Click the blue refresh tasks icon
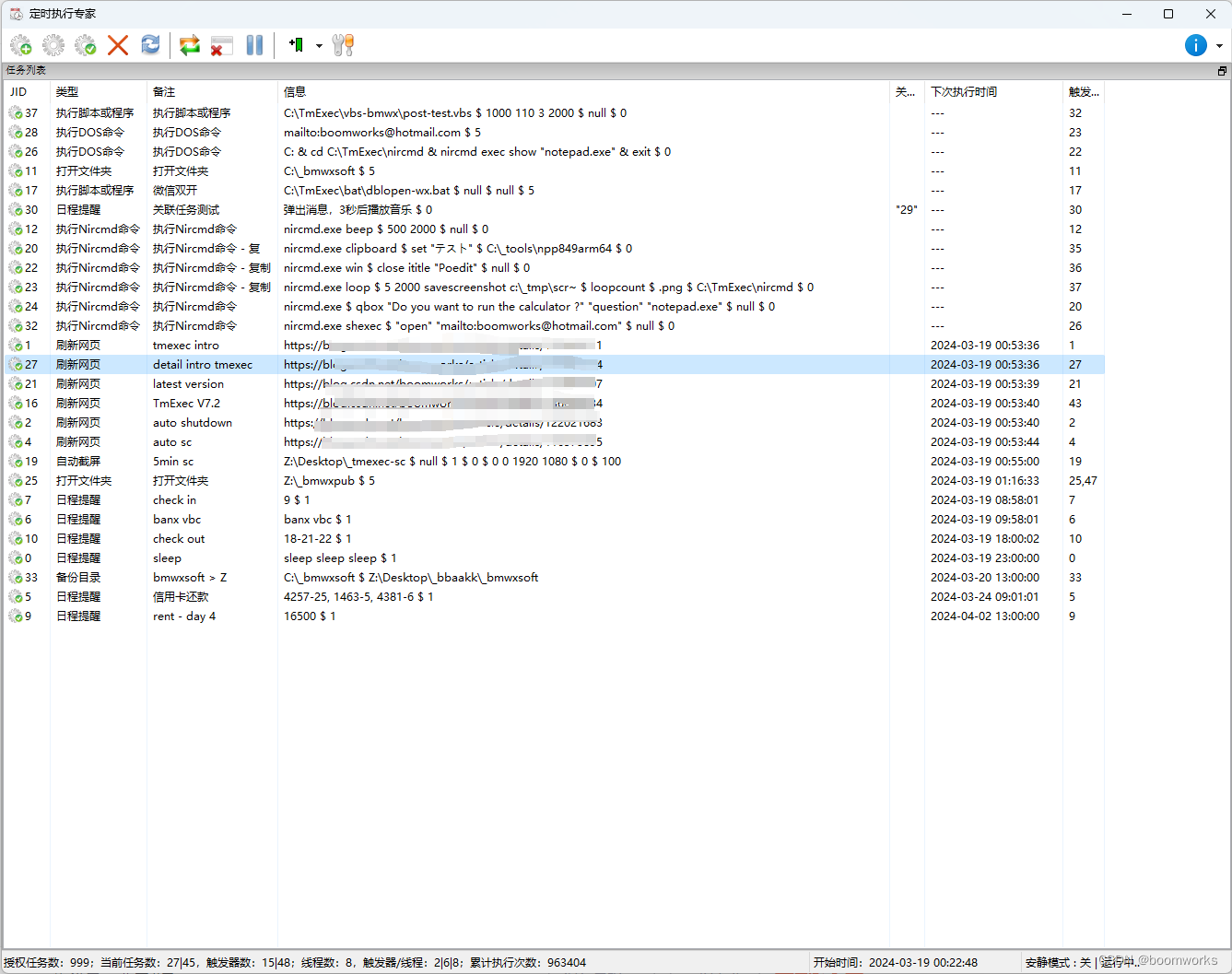Image resolution: width=1232 pixels, height=974 pixels. 150,44
